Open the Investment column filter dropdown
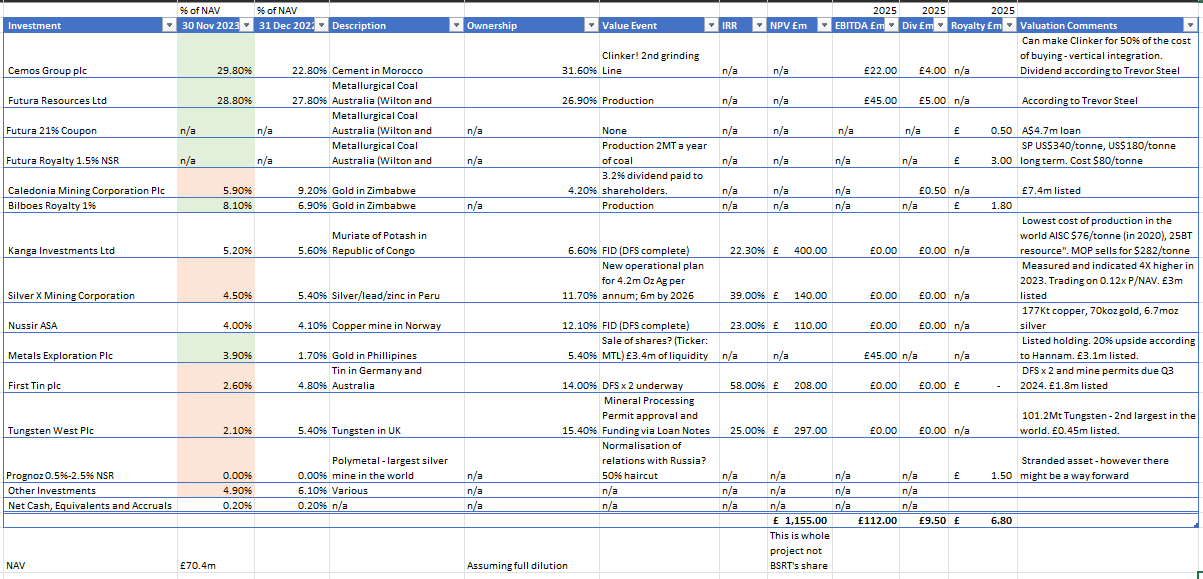 tap(169, 26)
